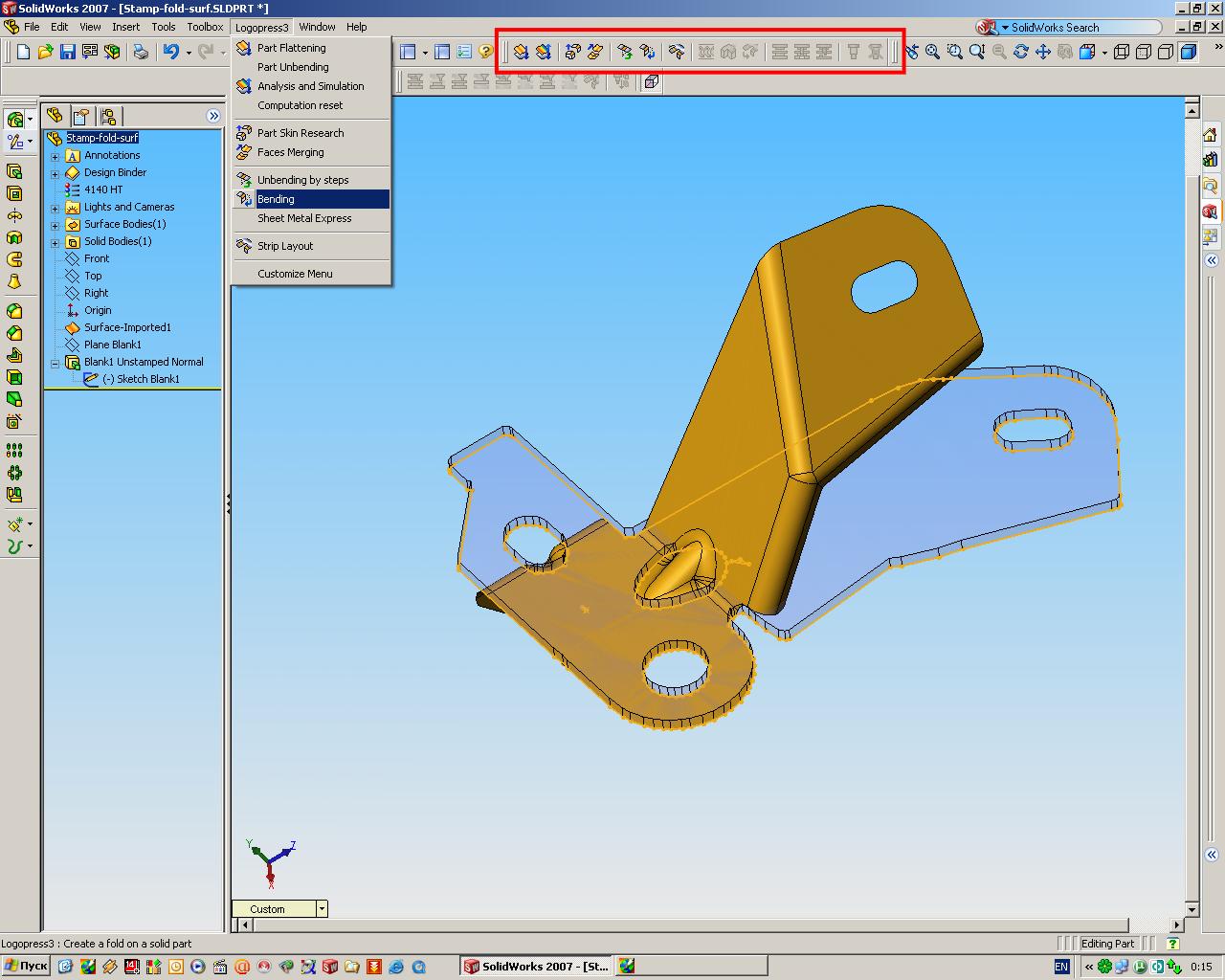Image resolution: width=1225 pixels, height=980 pixels.
Task: Expand the Solid Bodies(1) folder
Action: (x=56, y=242)
